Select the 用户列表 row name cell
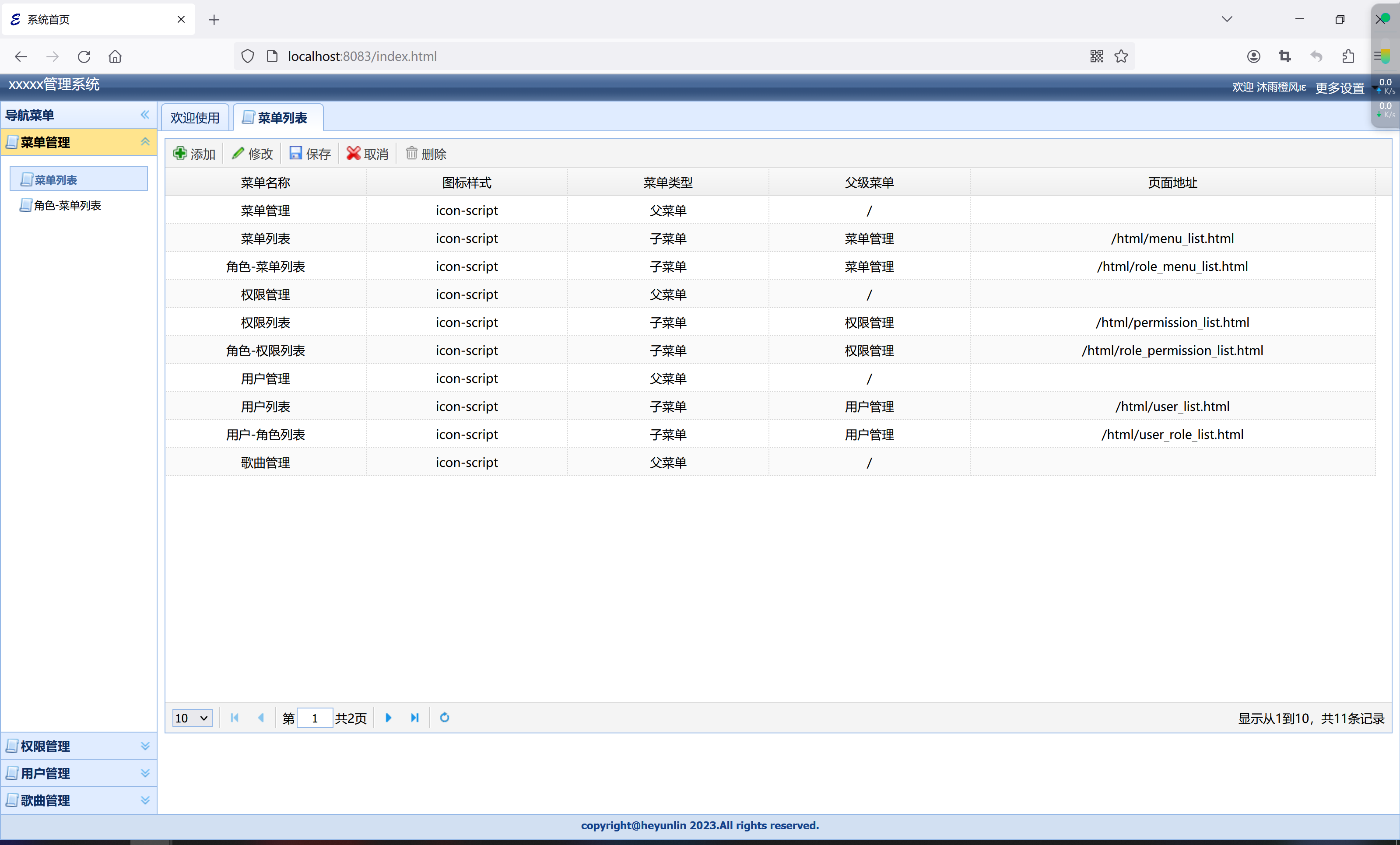Viewport: 1400px width, 845px height. click(265, 406)
